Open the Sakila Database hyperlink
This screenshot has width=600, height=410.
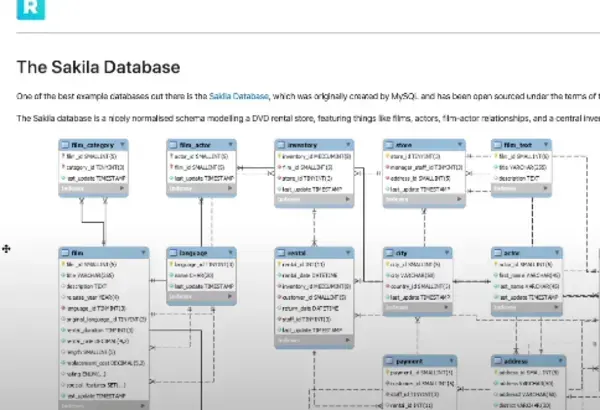tap(238, 96)
